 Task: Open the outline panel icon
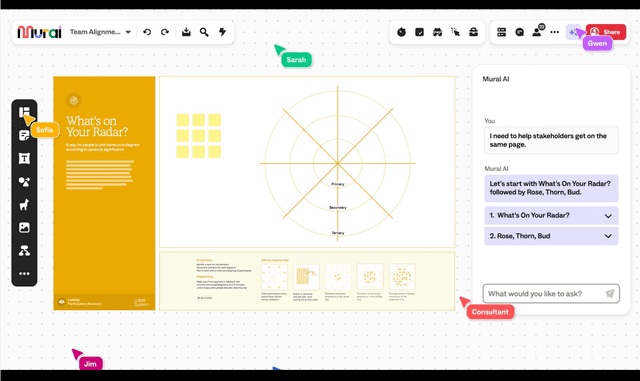[x=501, y=32]
